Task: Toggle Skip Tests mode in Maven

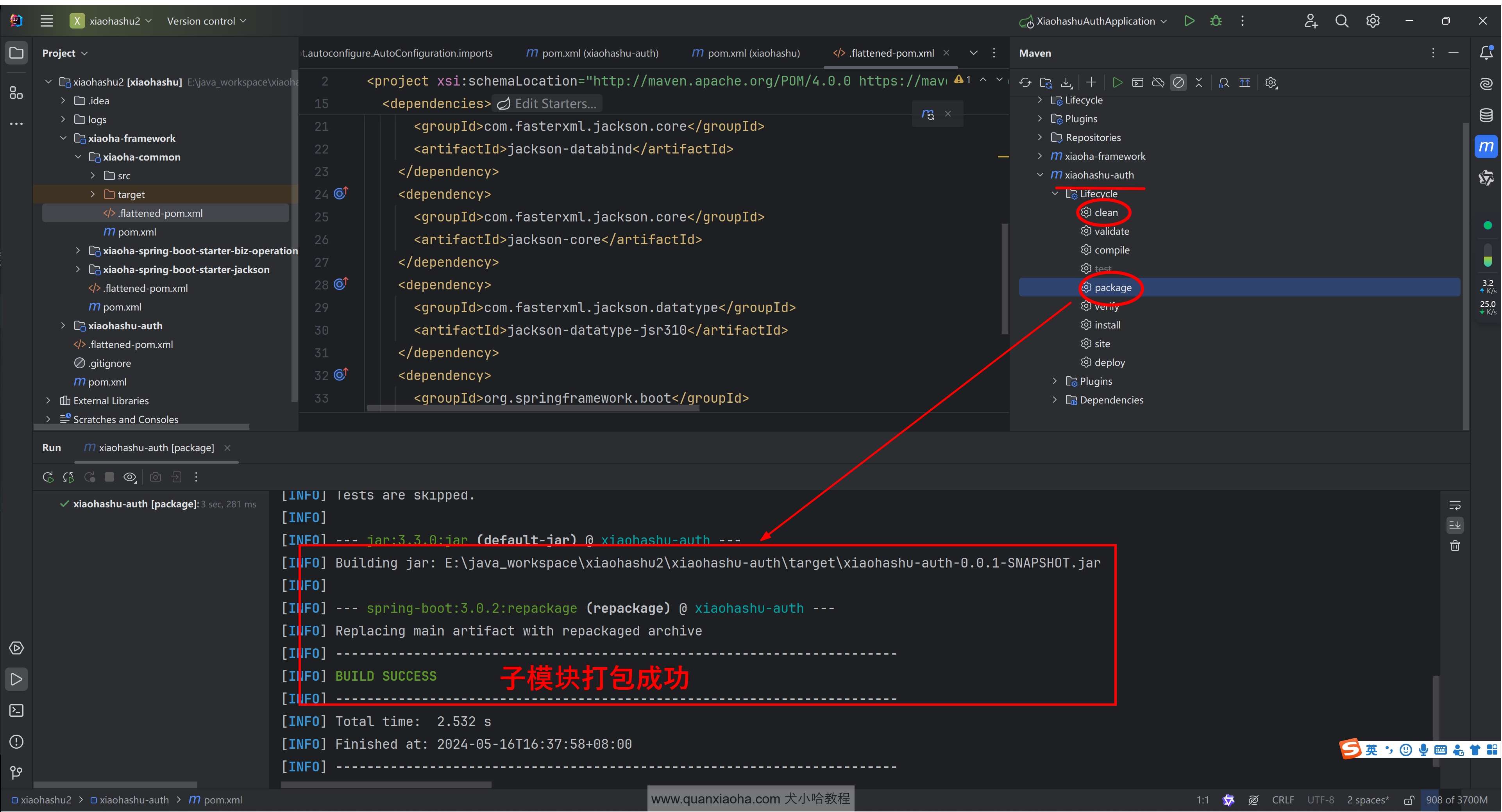Action: click(x=1178, y=83)
